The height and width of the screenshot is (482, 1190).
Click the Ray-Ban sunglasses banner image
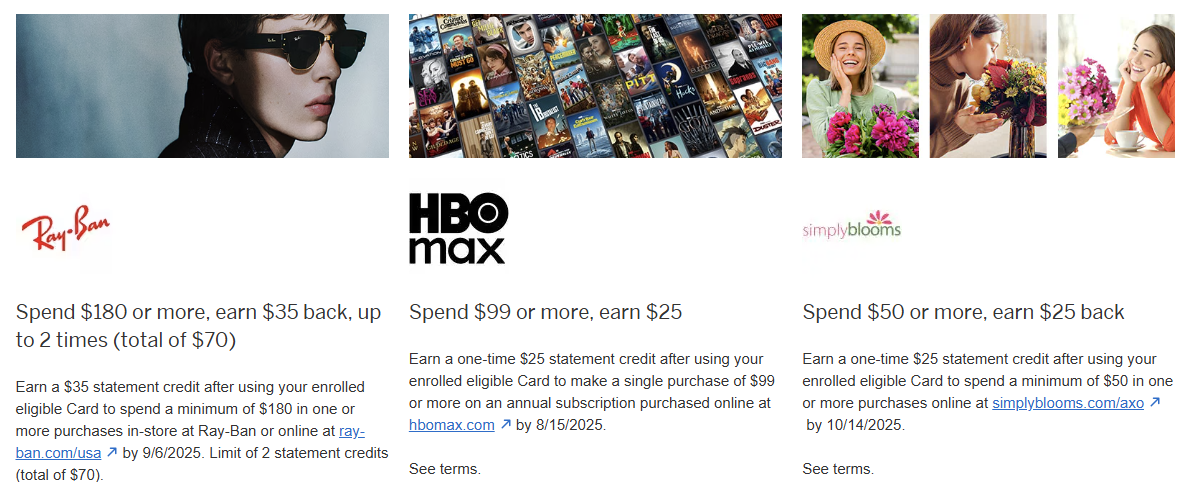pyautogui.click(x=202, y=86)
